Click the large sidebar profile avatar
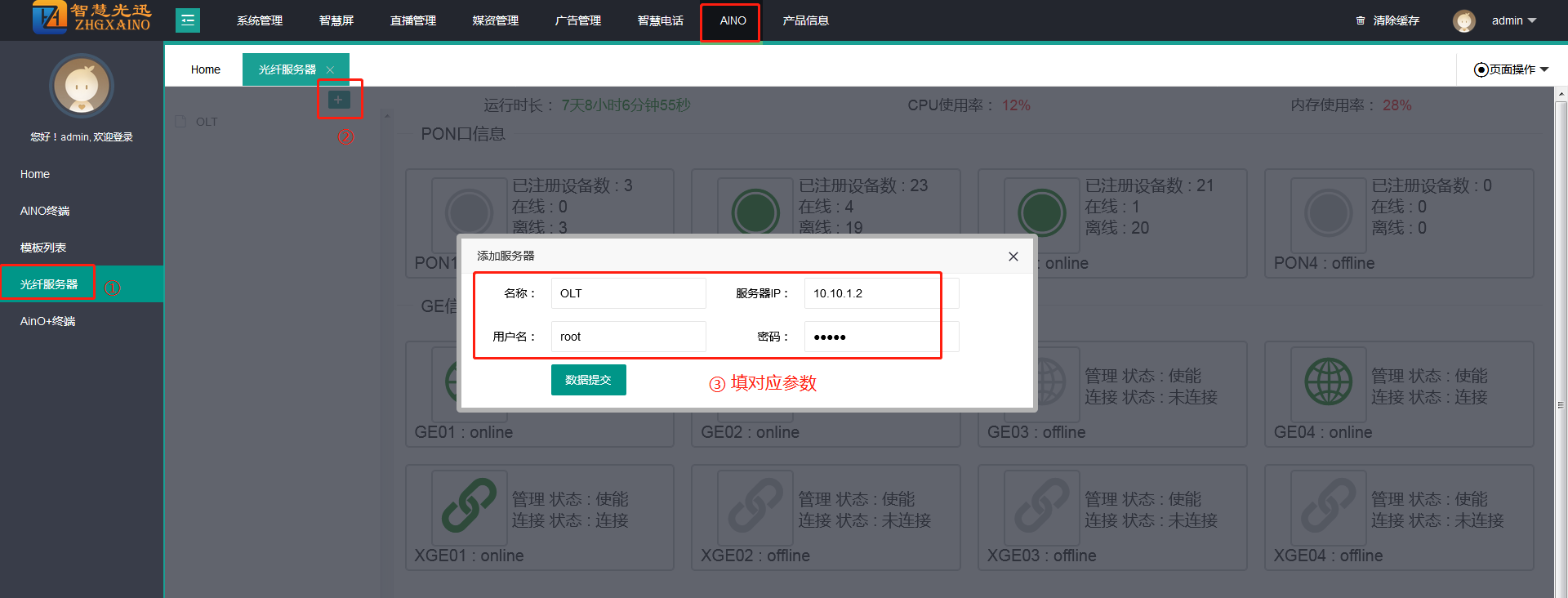This screenshot has width=1568, height=598. (82, 86)
